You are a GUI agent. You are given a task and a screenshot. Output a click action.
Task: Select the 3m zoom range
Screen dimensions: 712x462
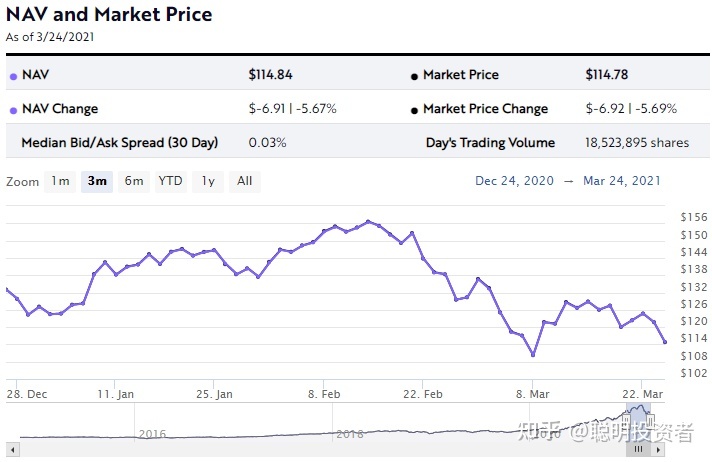[x=97, y=182]
